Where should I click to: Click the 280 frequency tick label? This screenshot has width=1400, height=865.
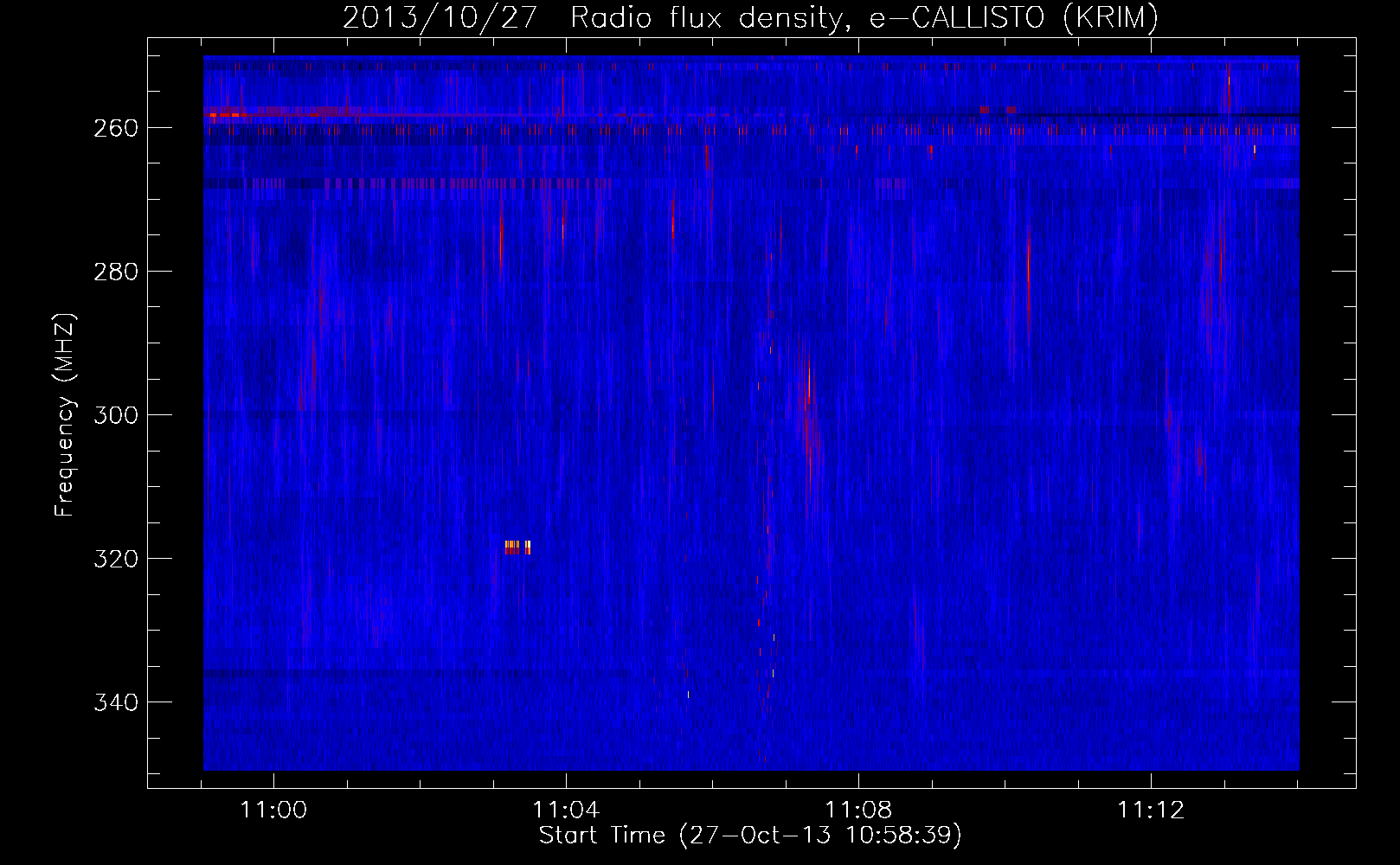click(x=116, y=272)
